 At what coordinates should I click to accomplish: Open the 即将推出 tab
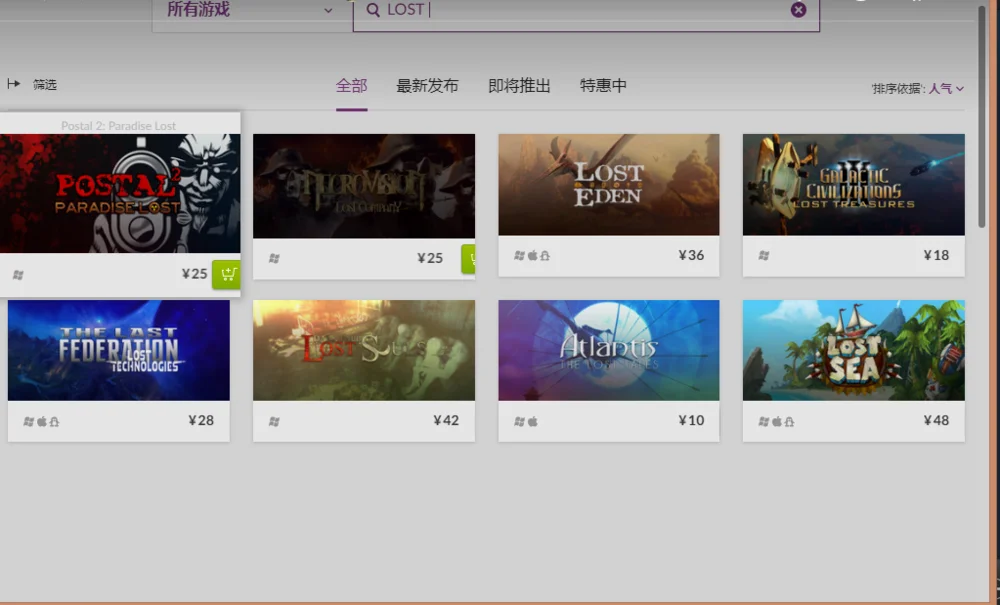pos(519,86)
